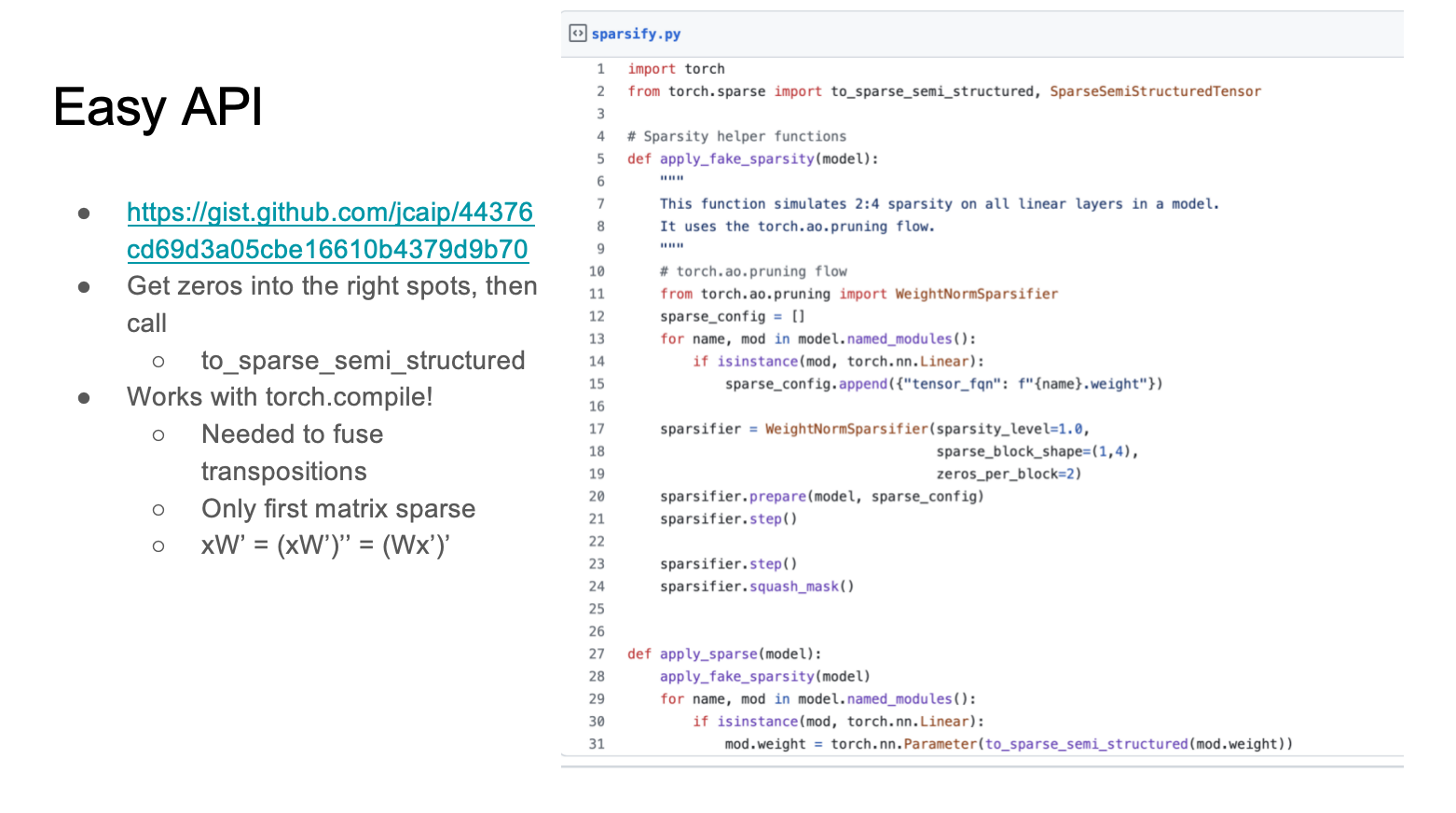Open the gist.github.com/jcaip hyperlink
Image resolution: width=1456 pixels, height=813 pixels.
pos(330,230)
